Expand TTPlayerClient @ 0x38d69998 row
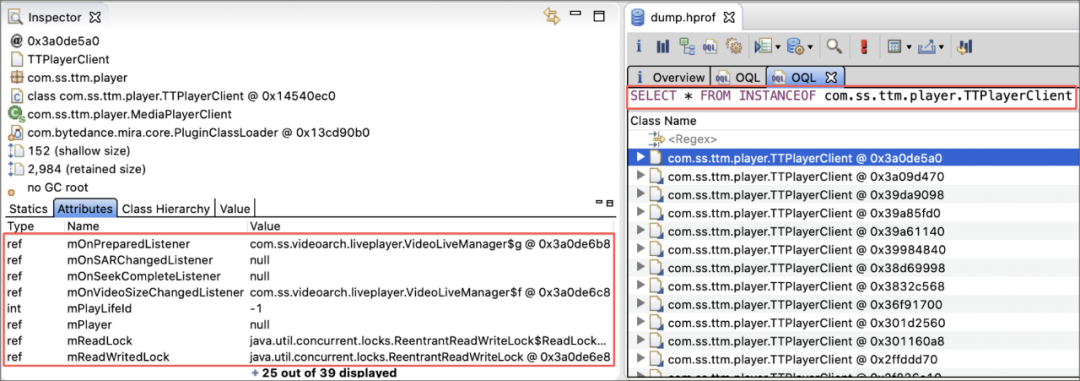The width and height of the screenshot is (1080, 381). [641, 267]
